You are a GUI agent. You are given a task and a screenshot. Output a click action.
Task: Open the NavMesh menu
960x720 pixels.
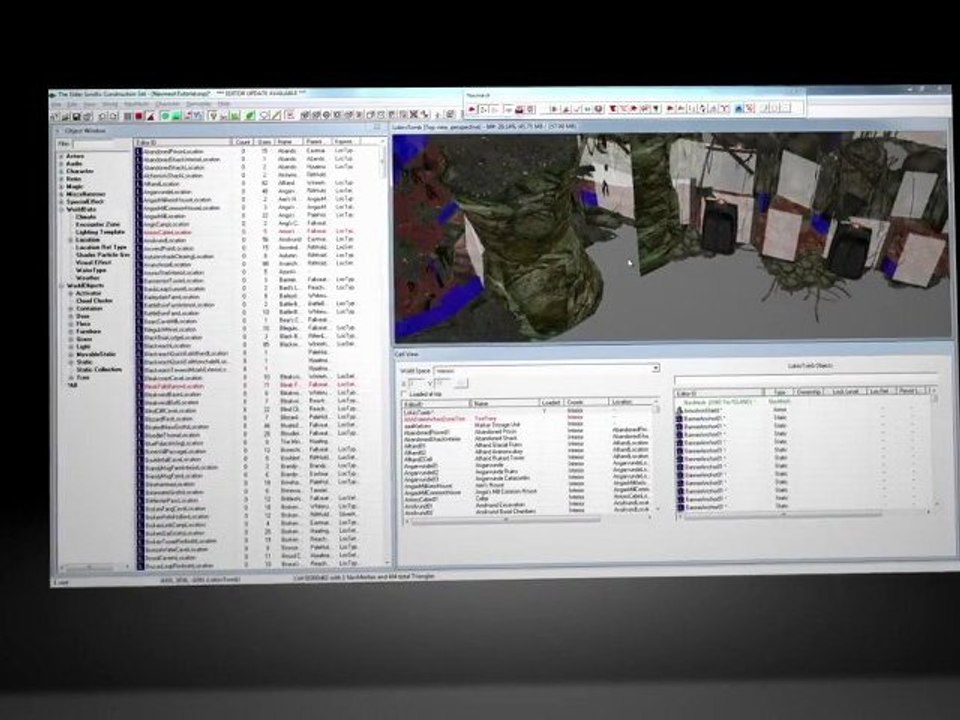pos(136,105)
